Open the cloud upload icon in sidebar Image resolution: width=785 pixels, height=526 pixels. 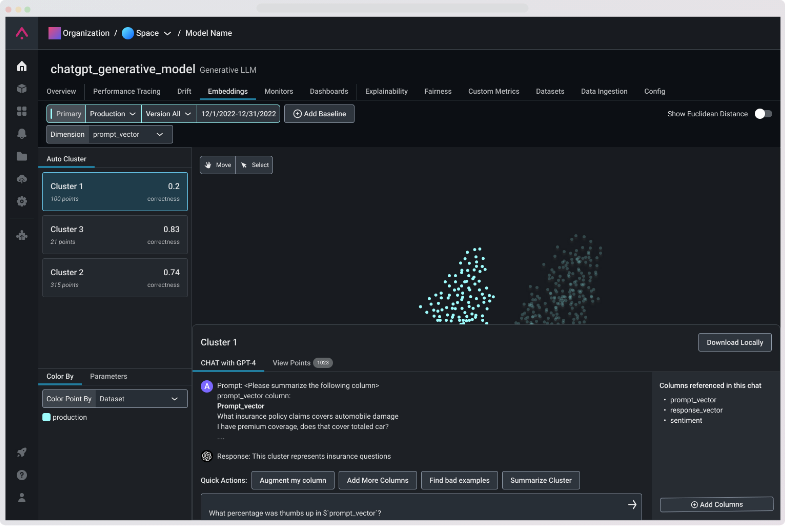point(22,179)
